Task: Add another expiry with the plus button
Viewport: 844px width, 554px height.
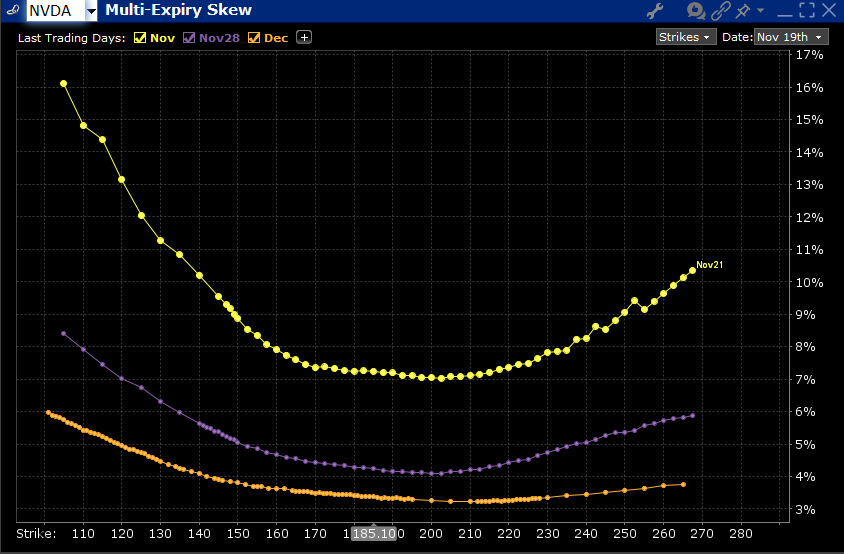Action: [x=304, y=37]
